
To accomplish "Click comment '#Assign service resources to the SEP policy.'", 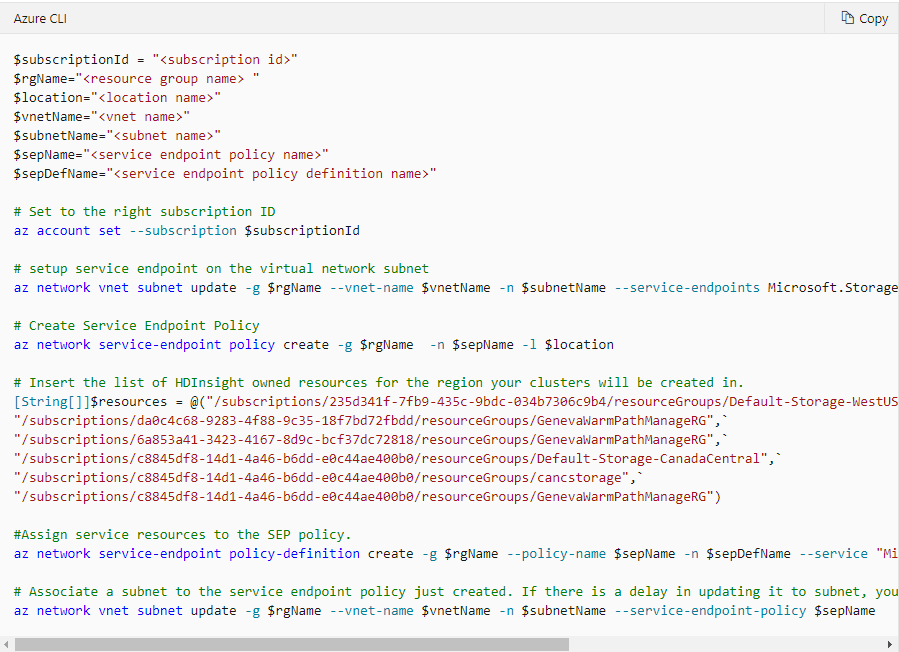I will (182, 534).
